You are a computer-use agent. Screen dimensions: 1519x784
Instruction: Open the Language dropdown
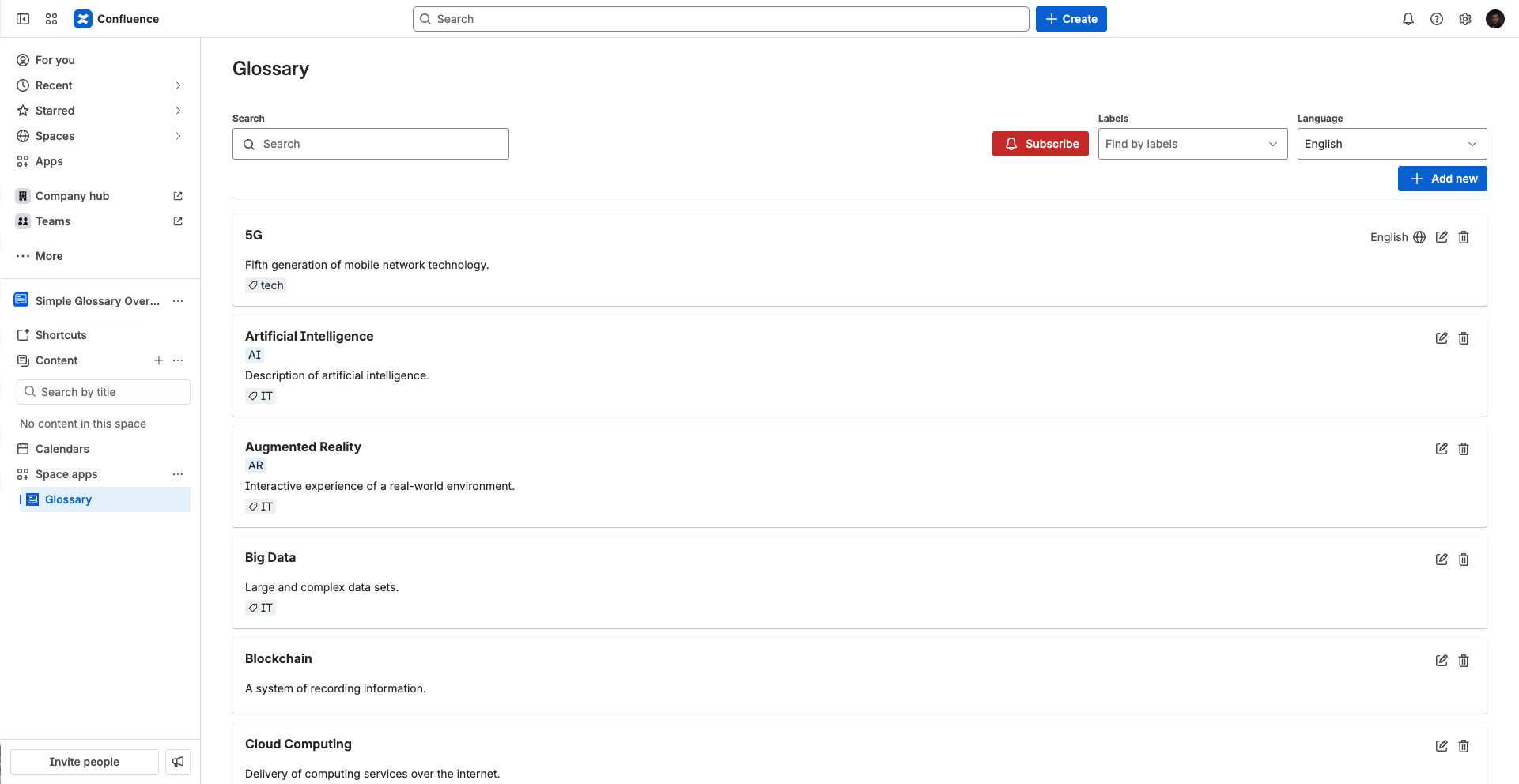point(1391,143)
